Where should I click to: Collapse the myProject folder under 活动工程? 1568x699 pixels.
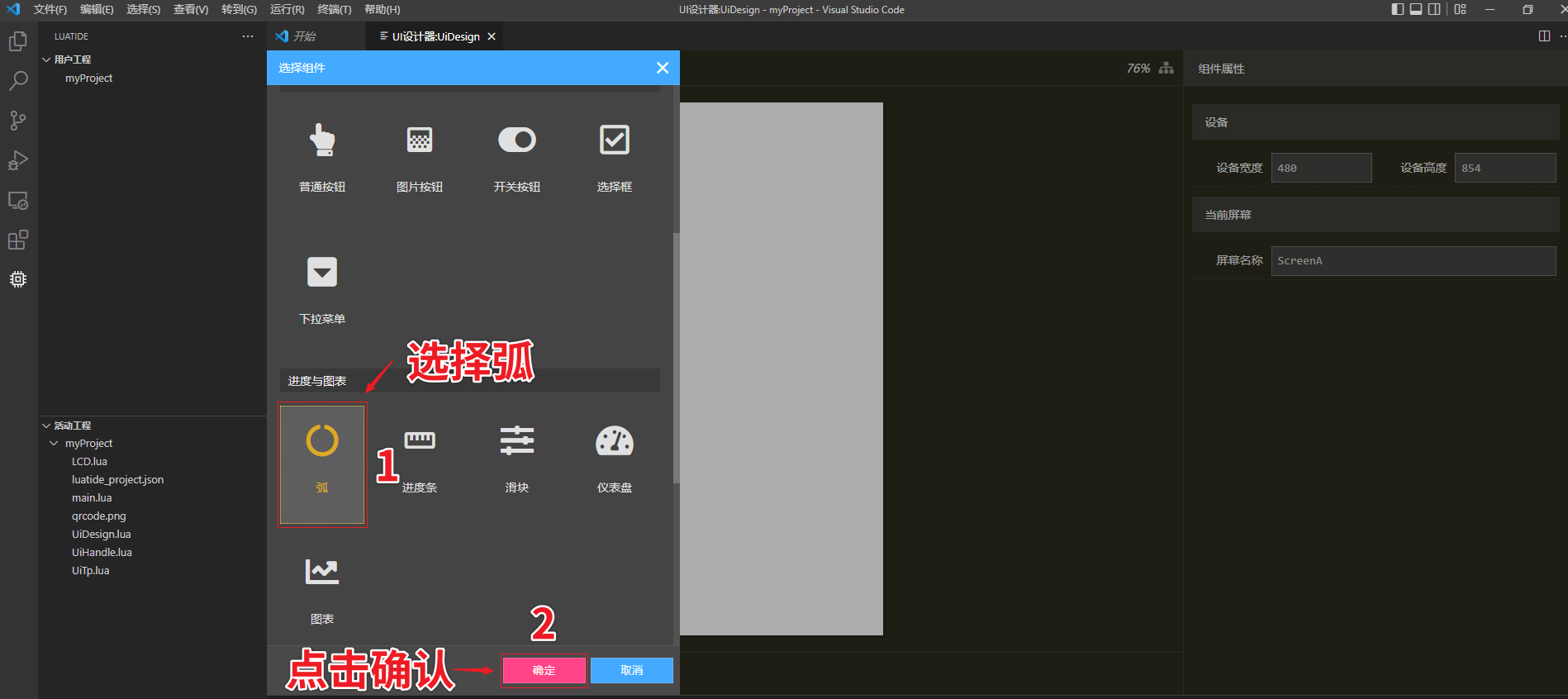click(54, 444)
